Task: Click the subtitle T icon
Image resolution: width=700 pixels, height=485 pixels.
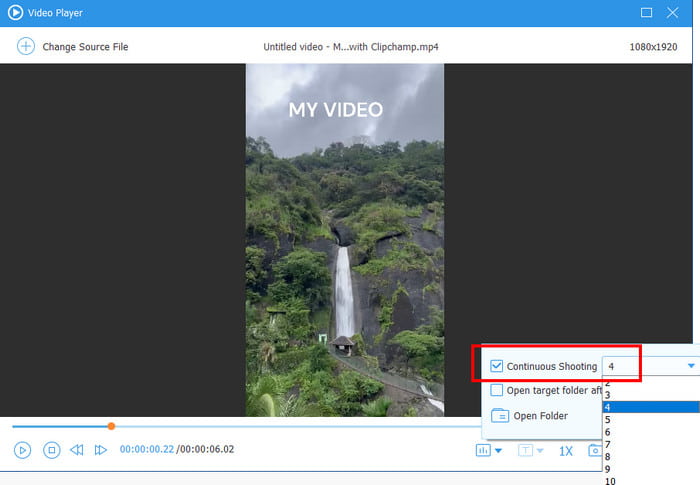Action: [526, 450]
